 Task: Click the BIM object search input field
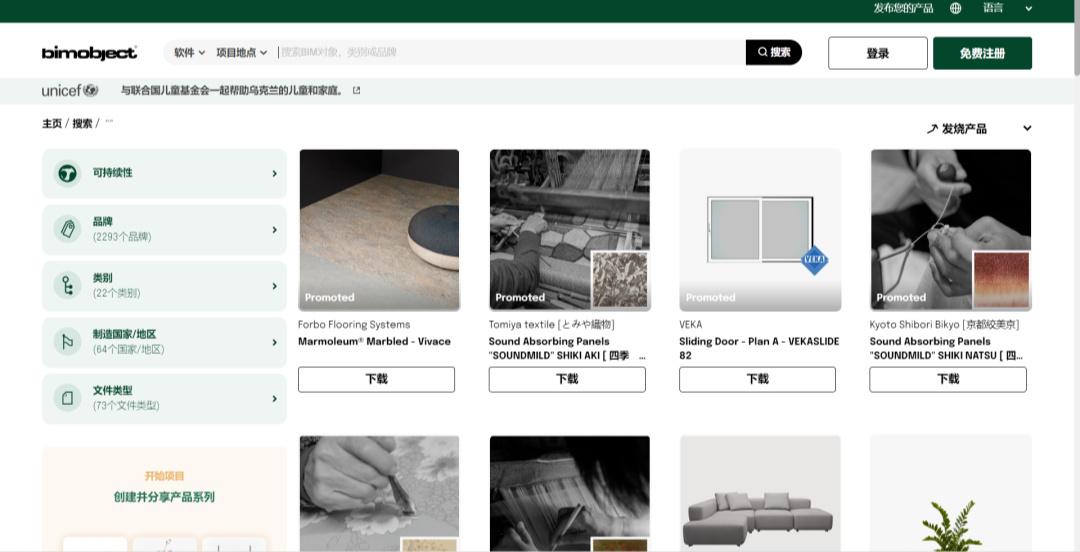[x=511, y=52]
